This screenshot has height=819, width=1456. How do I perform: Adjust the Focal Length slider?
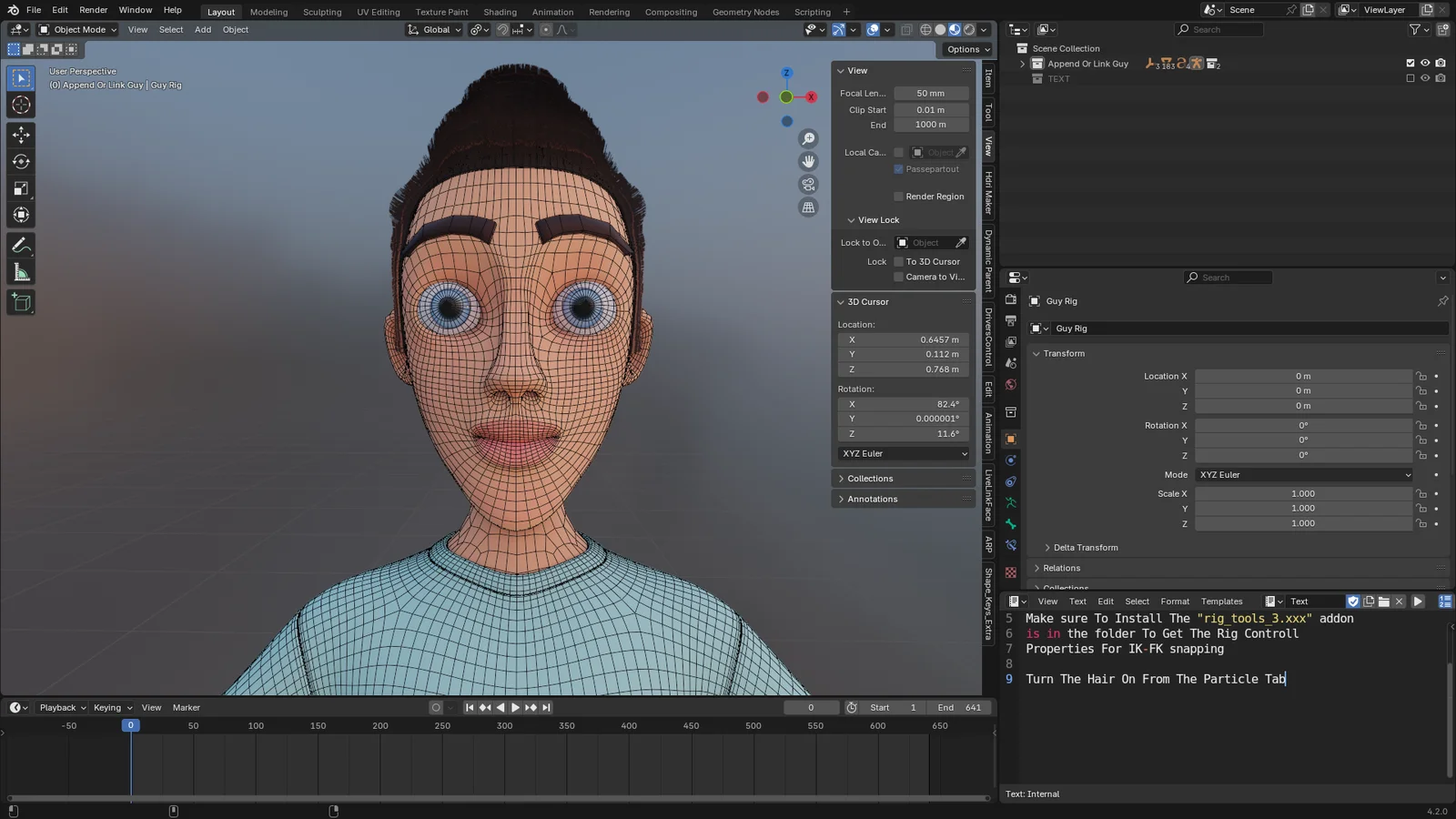(930, 92)
